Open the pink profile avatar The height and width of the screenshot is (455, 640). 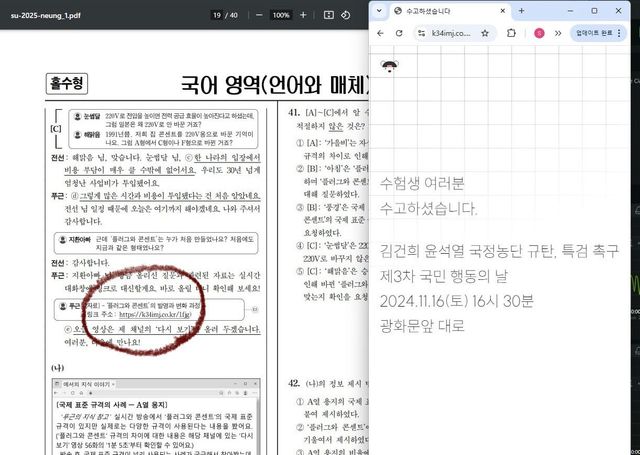[x=539, y=33]
